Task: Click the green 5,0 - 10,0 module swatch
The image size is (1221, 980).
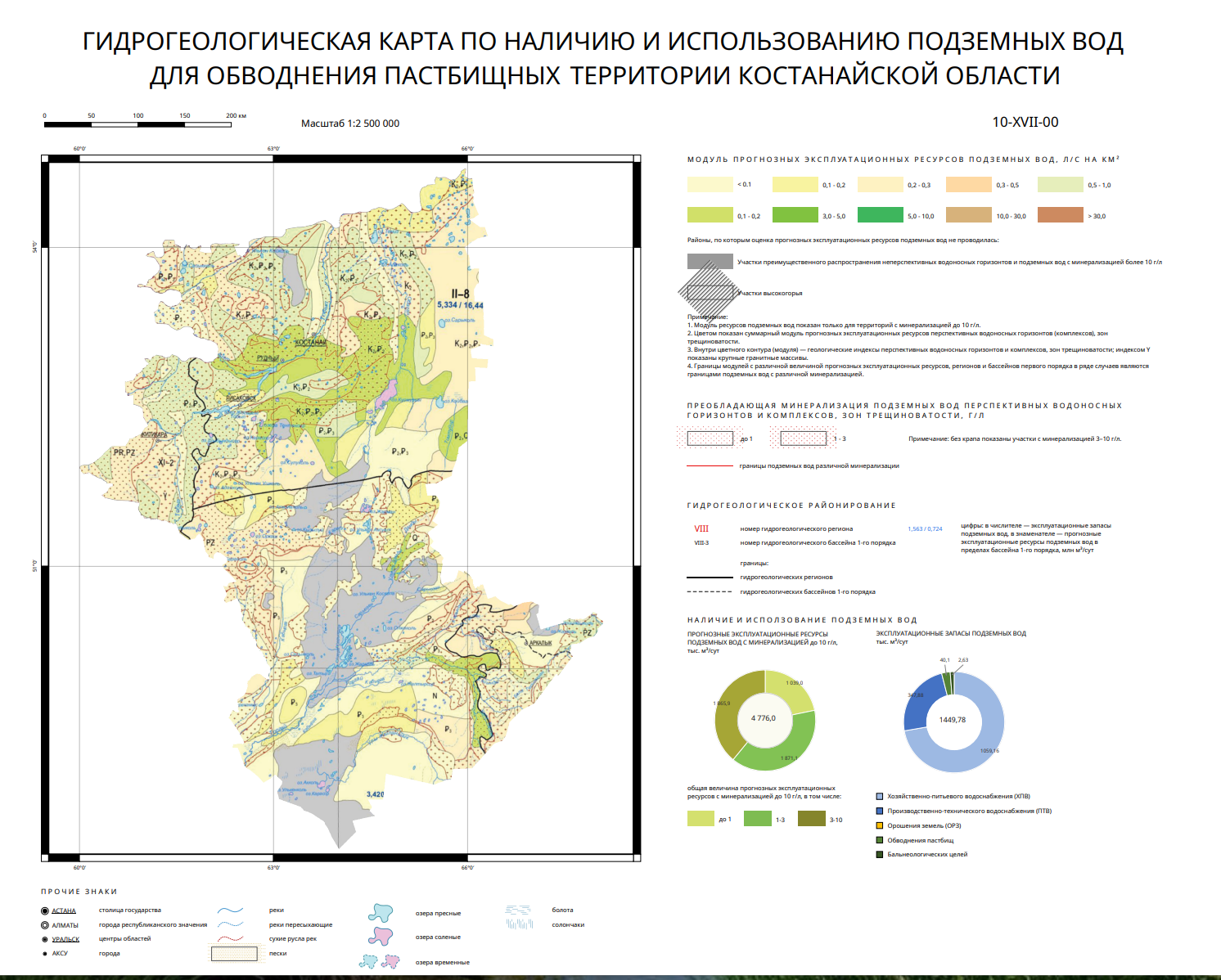Action: click(x=881, y=215)
